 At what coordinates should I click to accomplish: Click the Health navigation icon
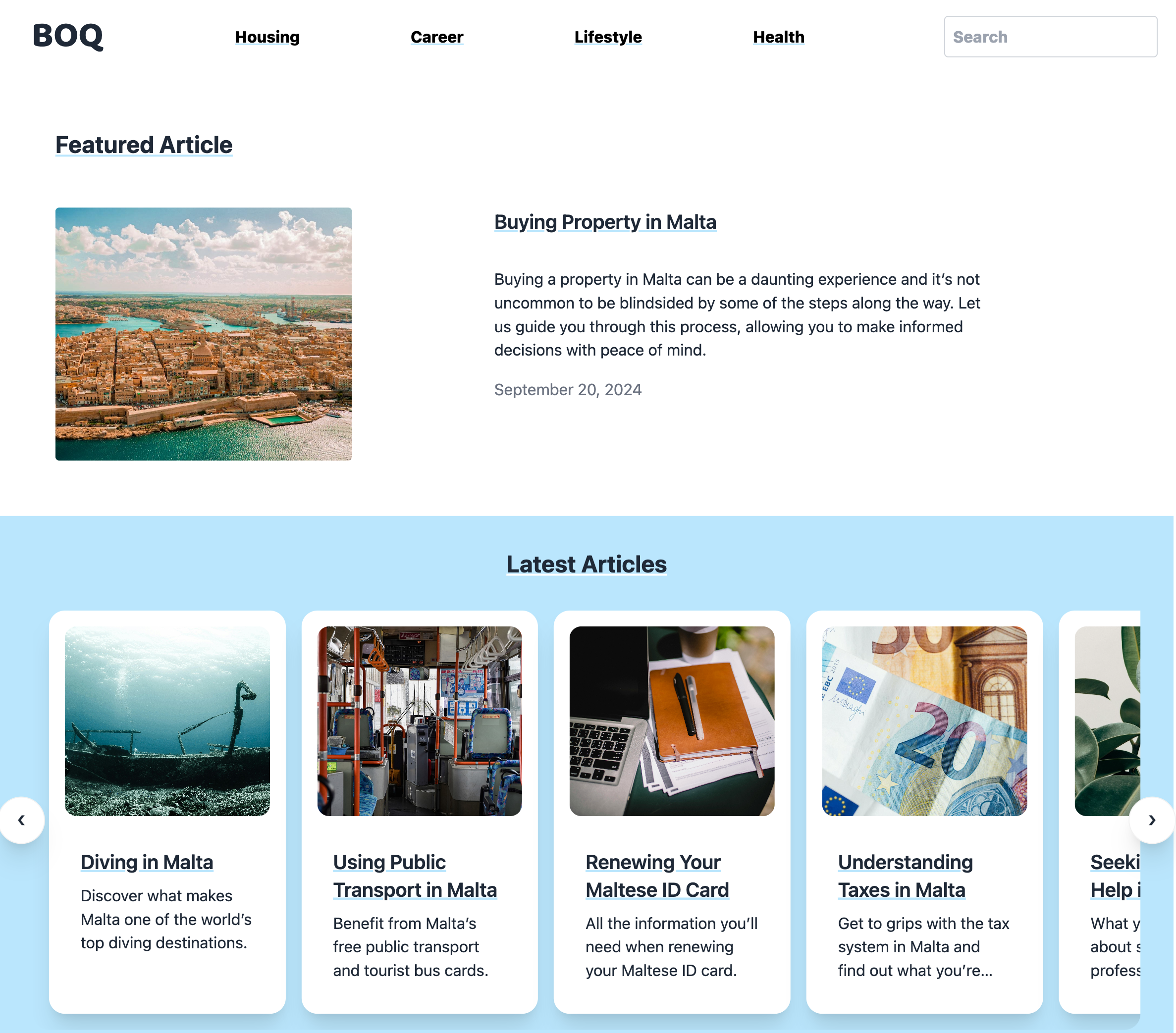778,37
